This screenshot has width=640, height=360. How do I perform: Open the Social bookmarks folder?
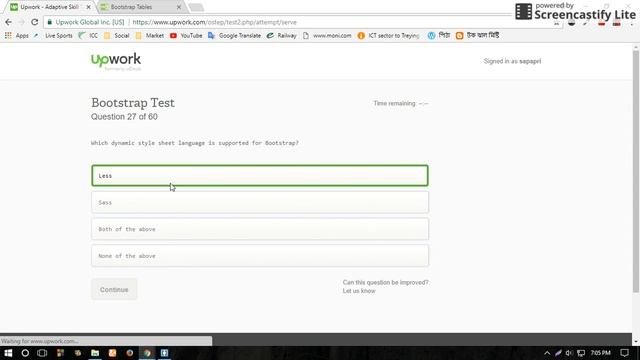click(116, 36)
